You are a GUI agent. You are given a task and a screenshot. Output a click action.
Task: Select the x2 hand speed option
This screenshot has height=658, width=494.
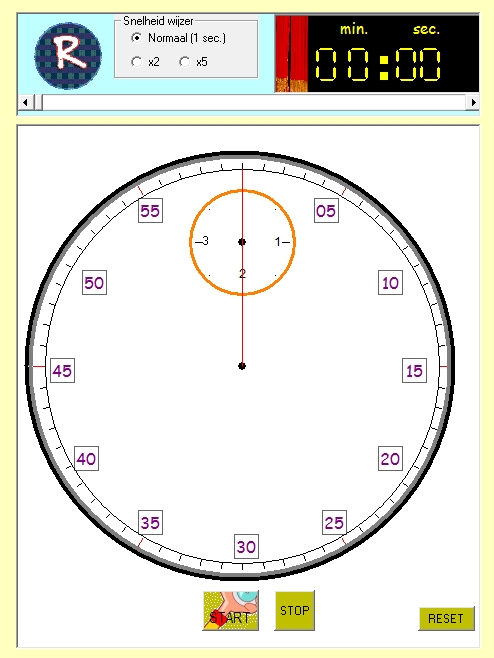click(x=145, y=62)
